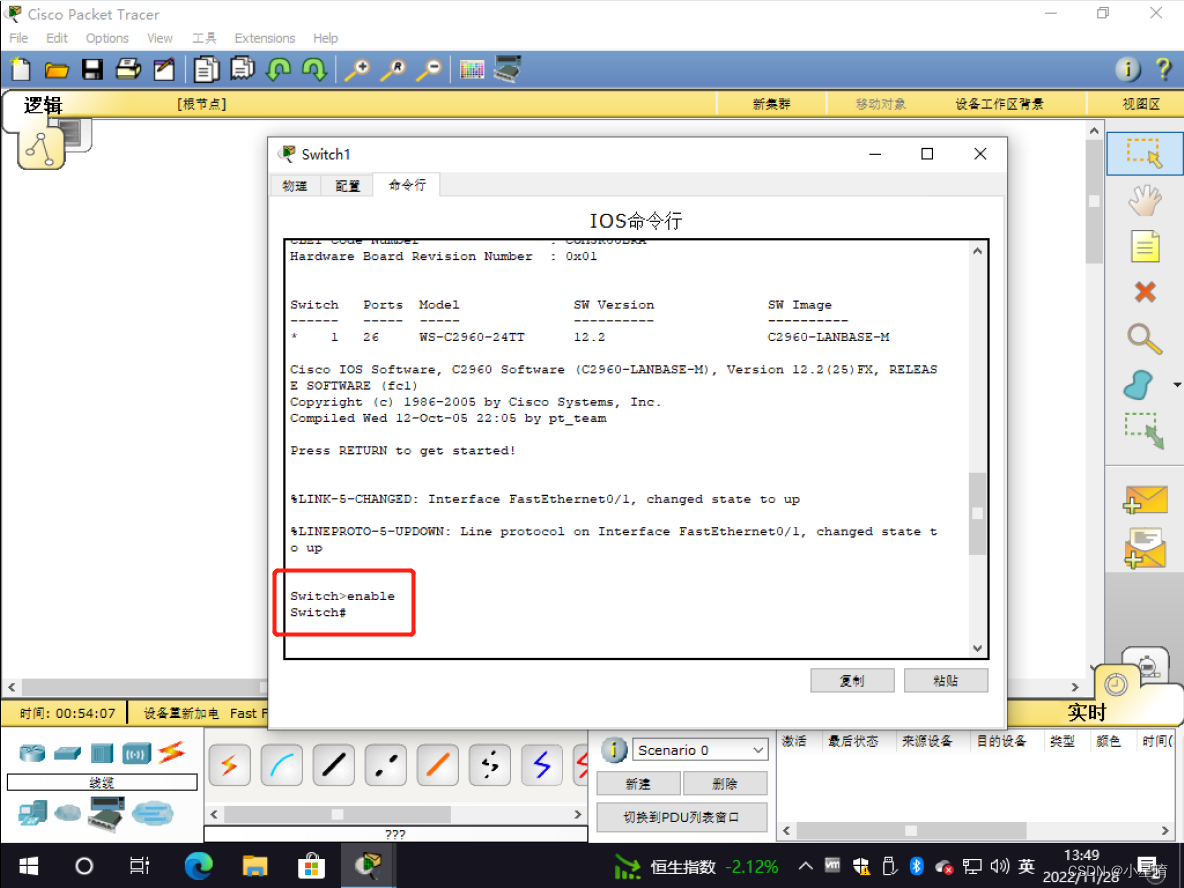
Task: Select the Connections lightning category icon
Action: (171, 752)
